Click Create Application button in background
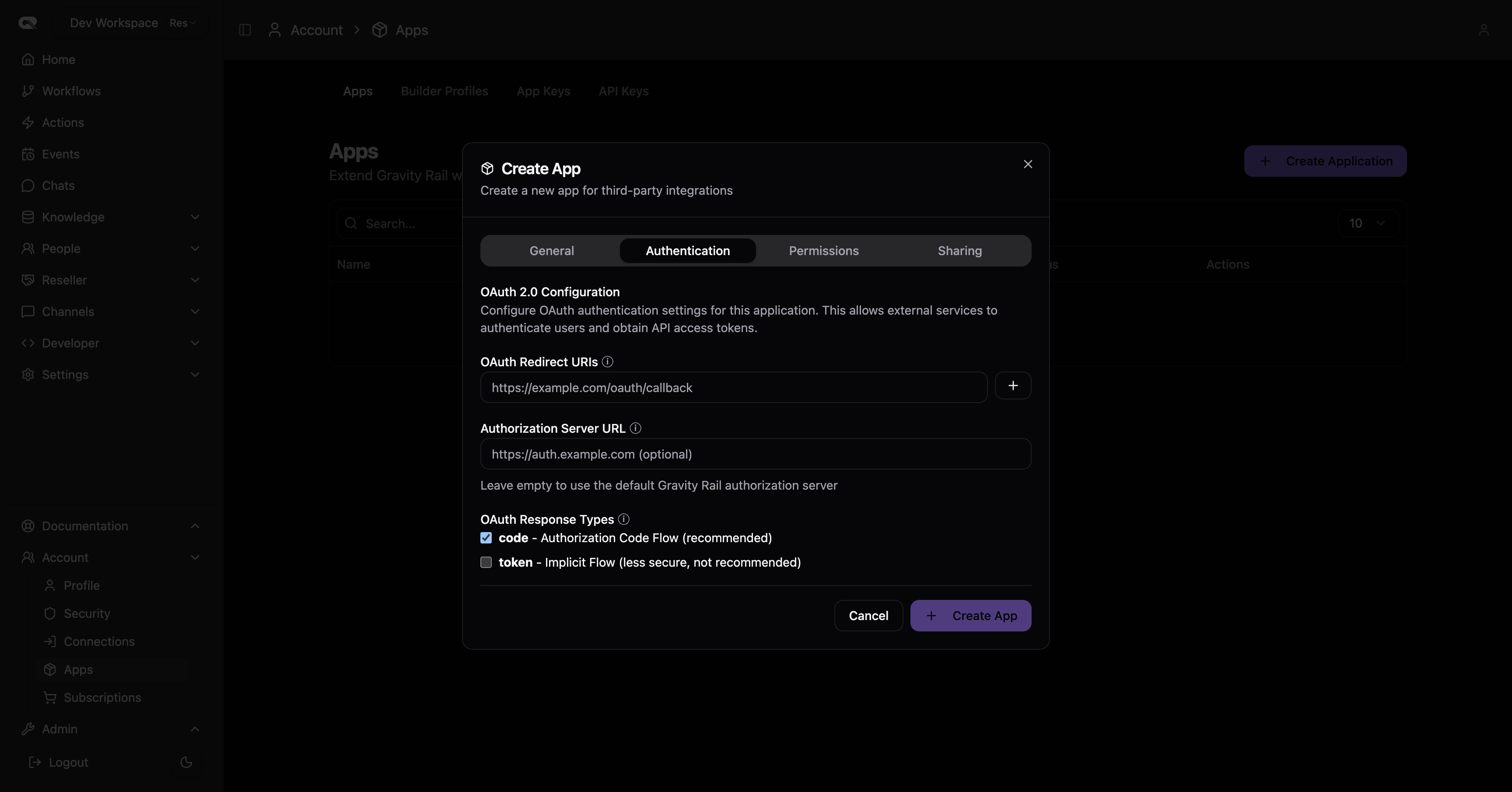 pos(1325,161)
